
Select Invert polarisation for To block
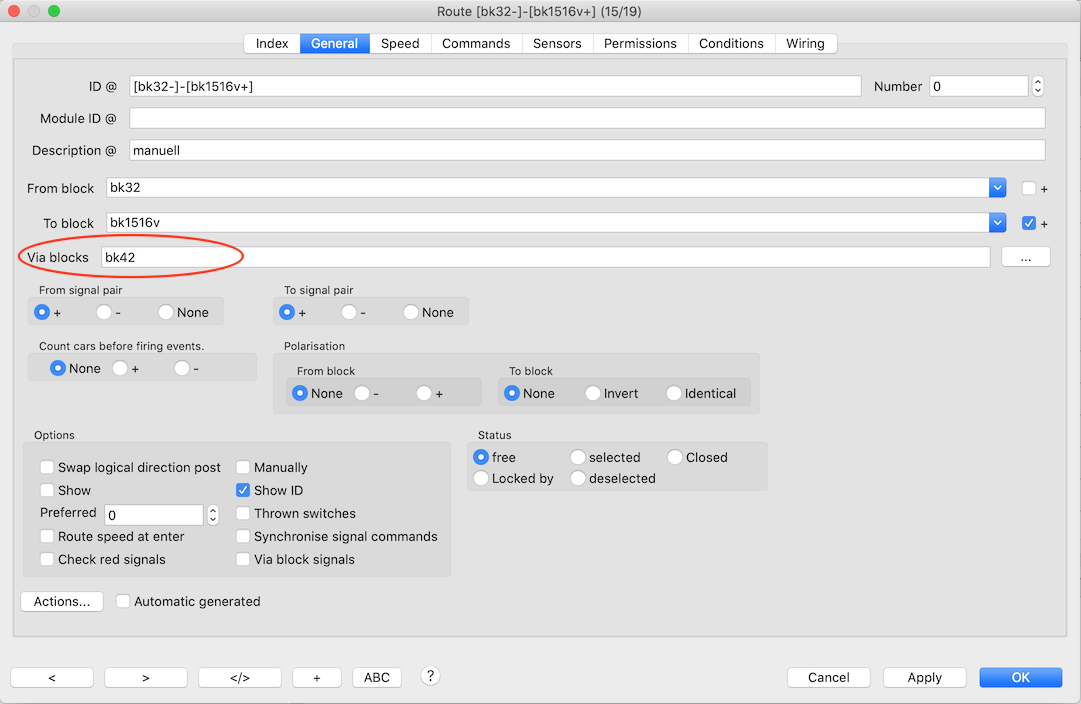(x=594, y=393)
